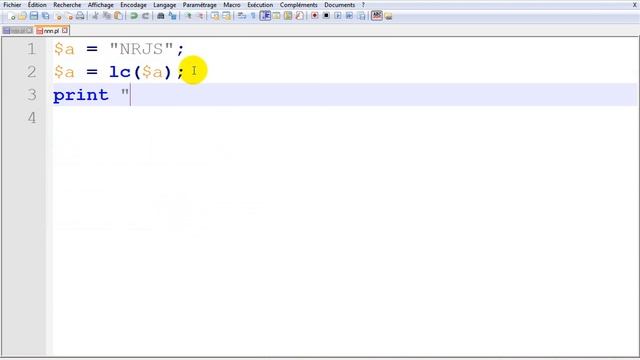
Task: Click the Run Macro Multiple Times icon
Action: click(349, 16)
